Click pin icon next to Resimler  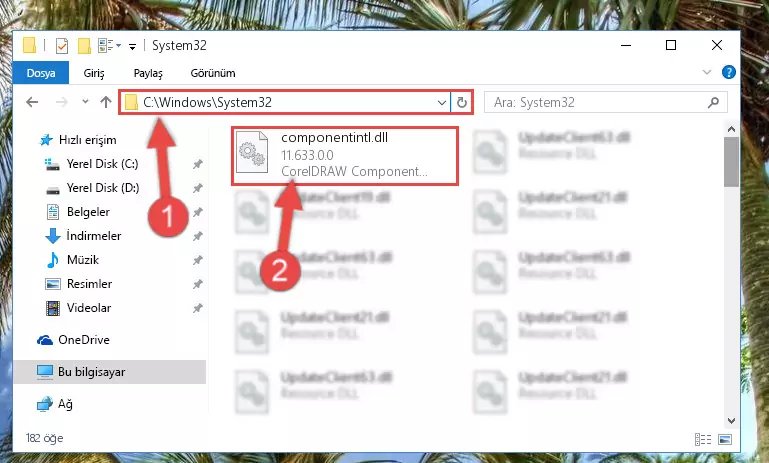point(197,284)
